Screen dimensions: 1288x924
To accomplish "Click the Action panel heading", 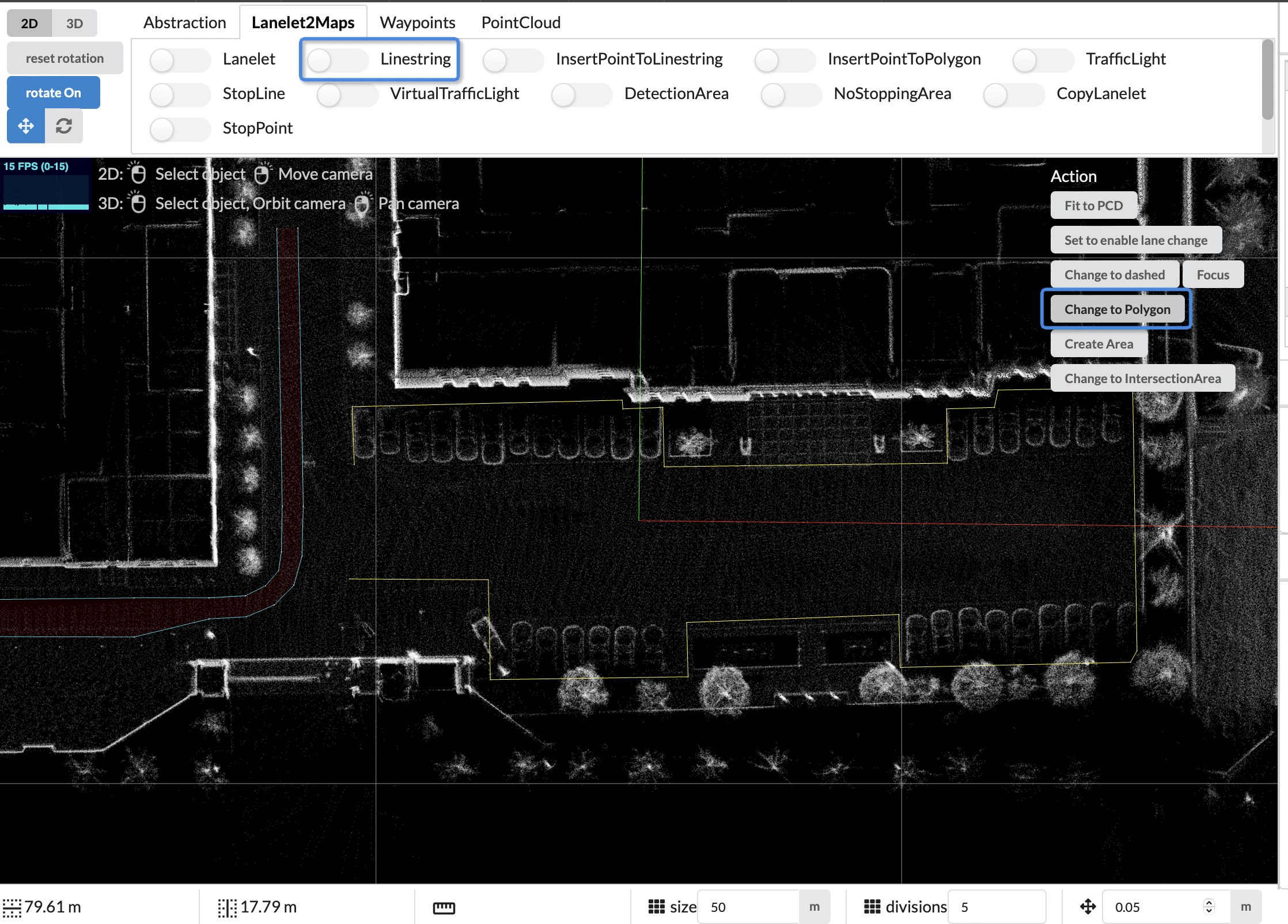I will point(1073,176).
